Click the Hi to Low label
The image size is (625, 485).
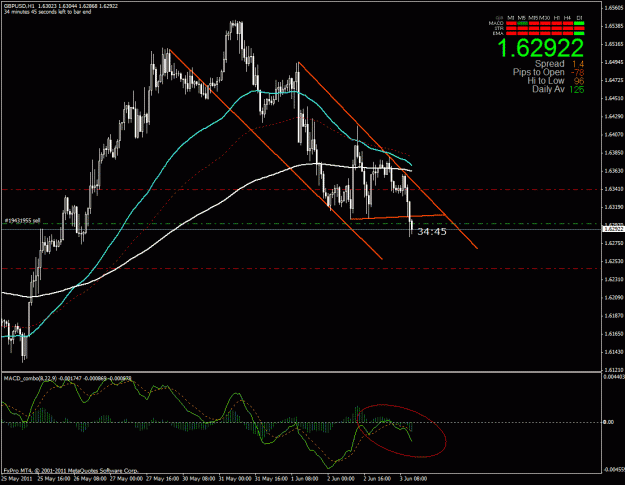pos(546,81)
